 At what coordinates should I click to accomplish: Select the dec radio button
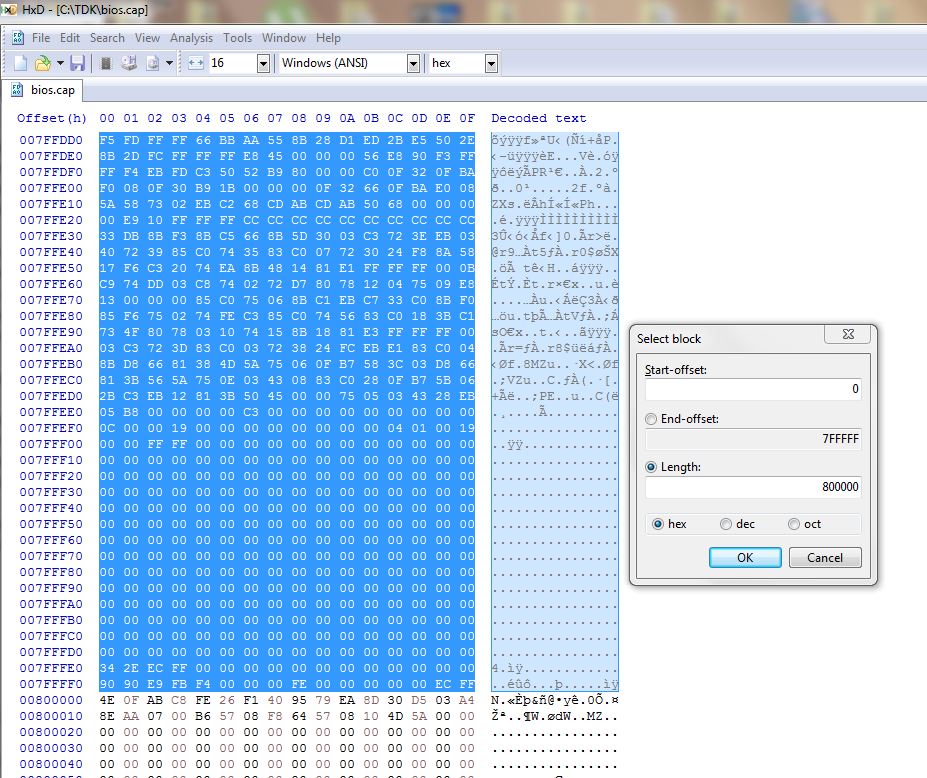[x=725, y=524]
